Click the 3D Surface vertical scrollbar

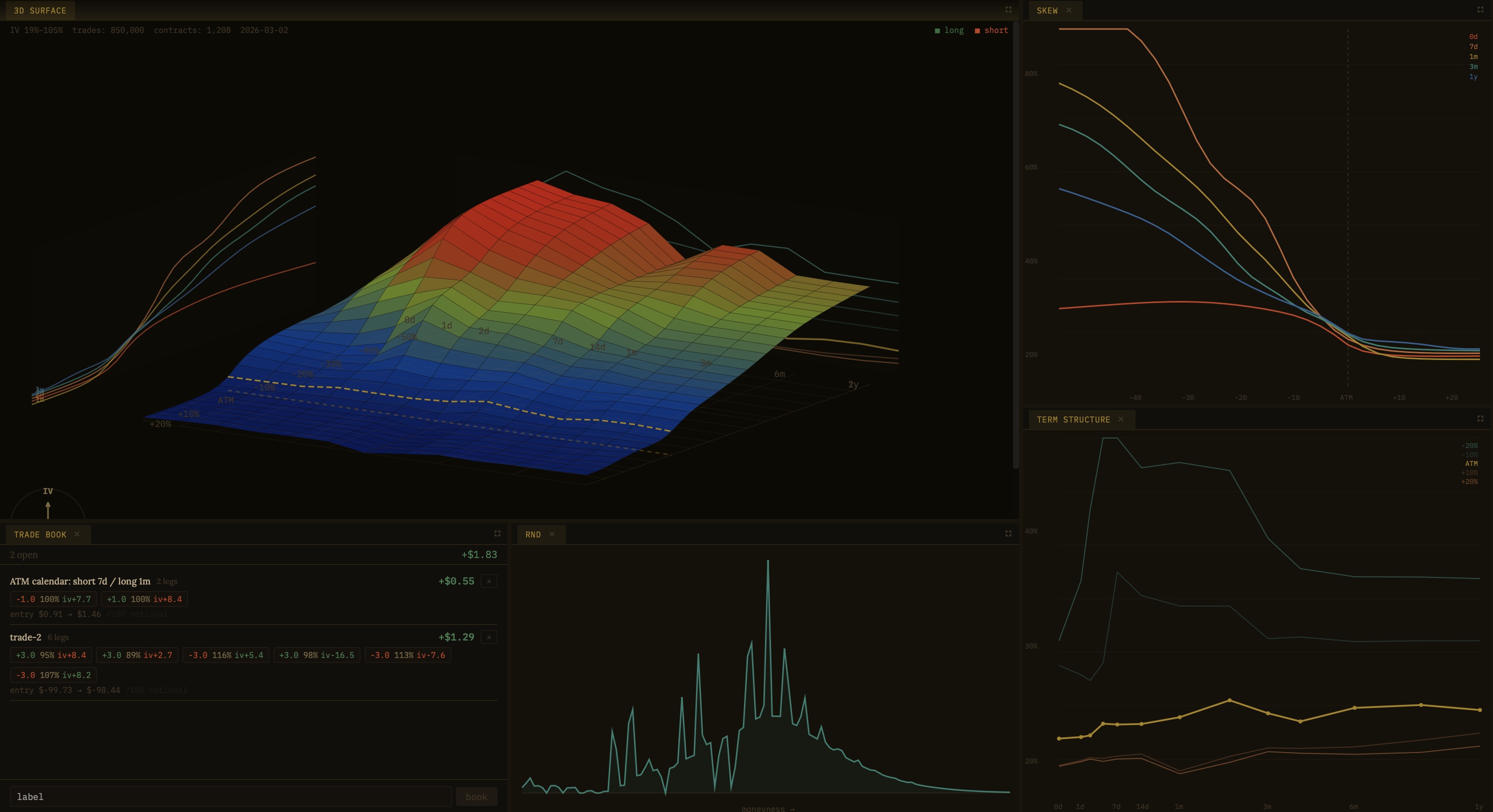pyautogui.click(x=1015, y=243)
